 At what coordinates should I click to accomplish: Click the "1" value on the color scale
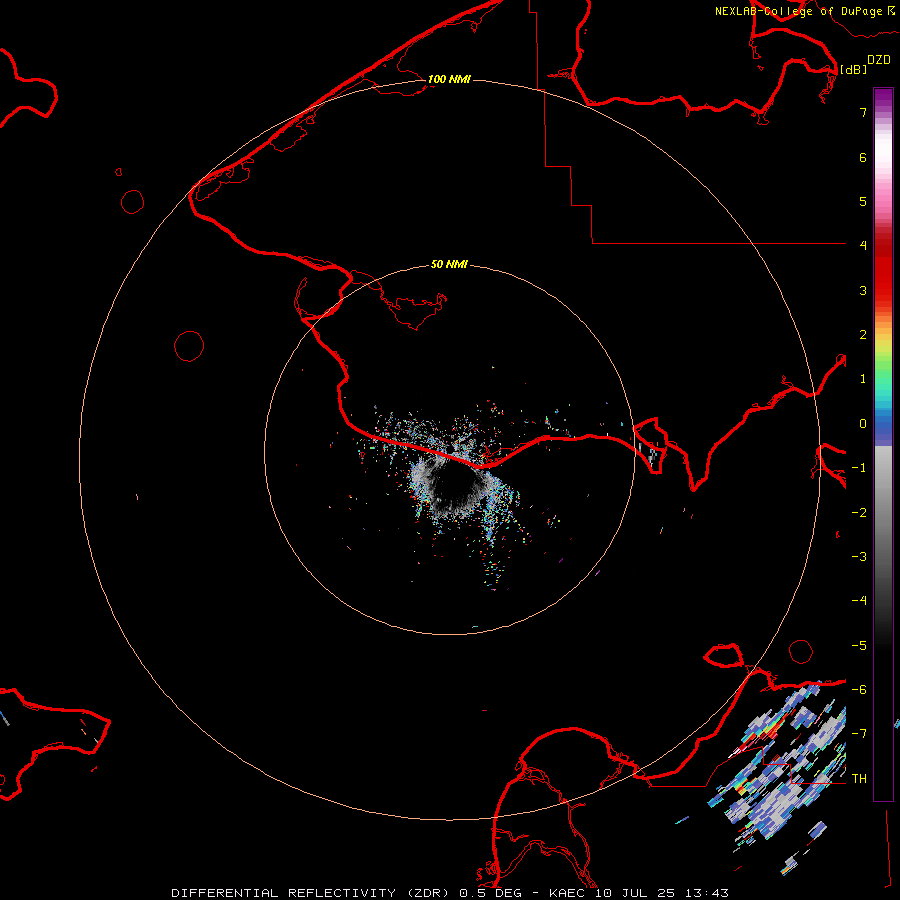tap(863, 379)
